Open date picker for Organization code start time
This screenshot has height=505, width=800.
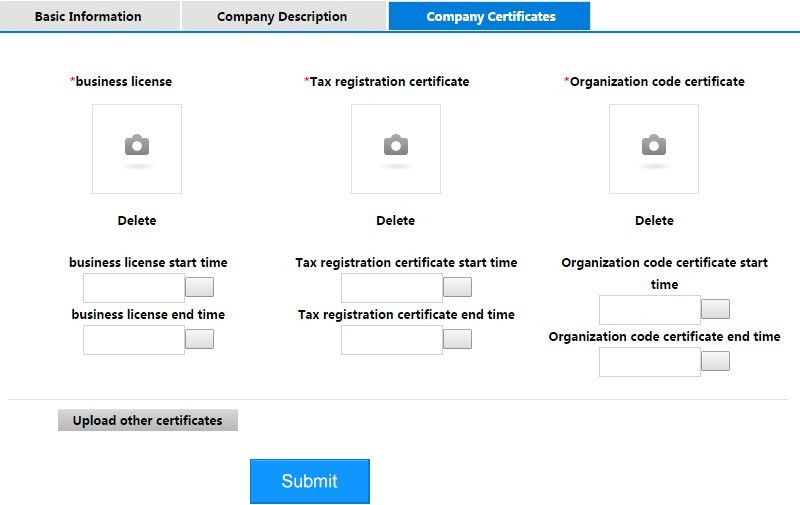click(x=716, y=309)
